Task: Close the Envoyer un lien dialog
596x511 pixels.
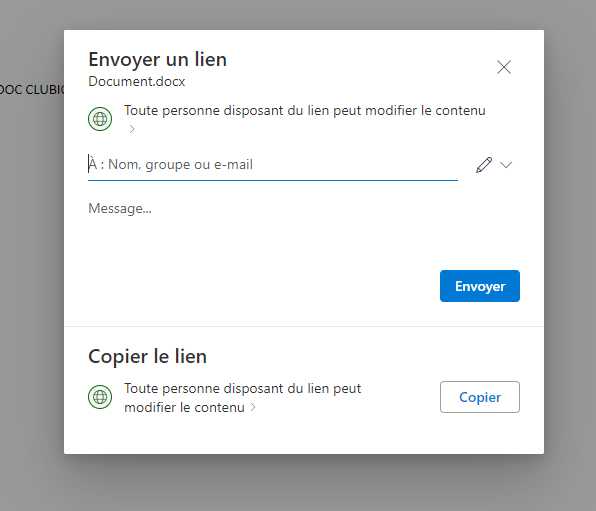Action: 504,67
